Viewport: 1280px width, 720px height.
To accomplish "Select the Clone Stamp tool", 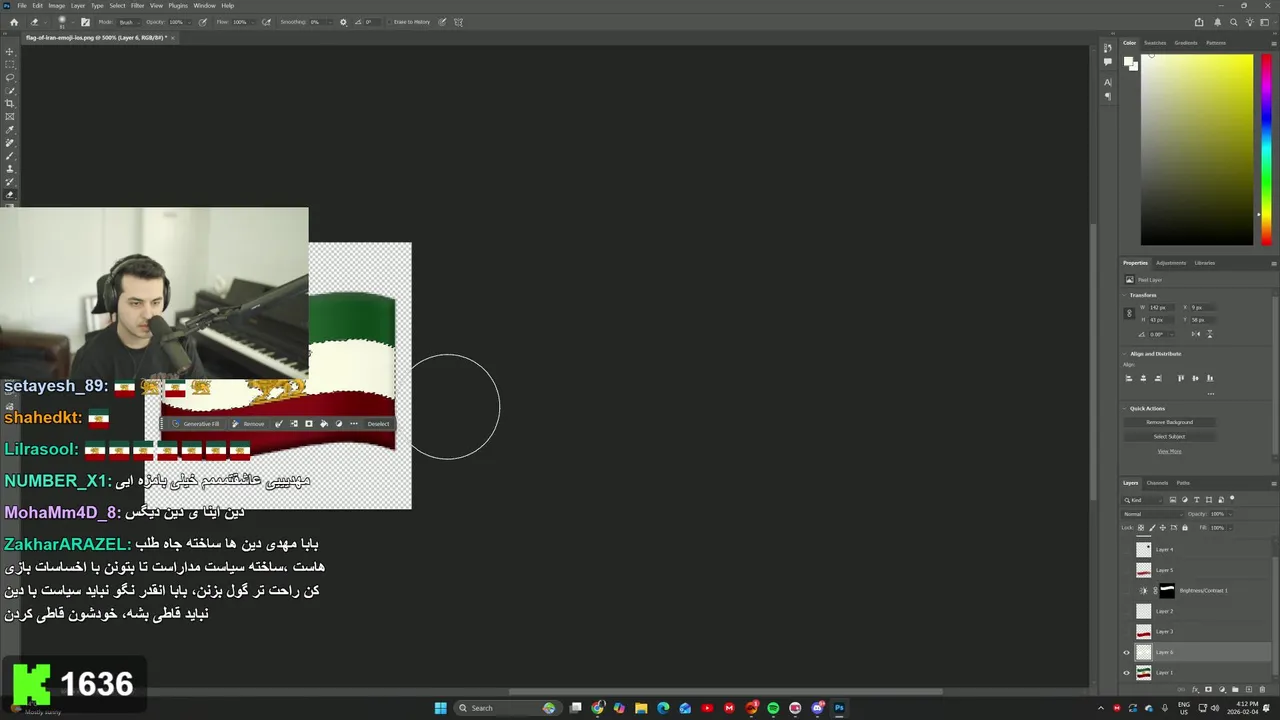I will pos(11,169).
